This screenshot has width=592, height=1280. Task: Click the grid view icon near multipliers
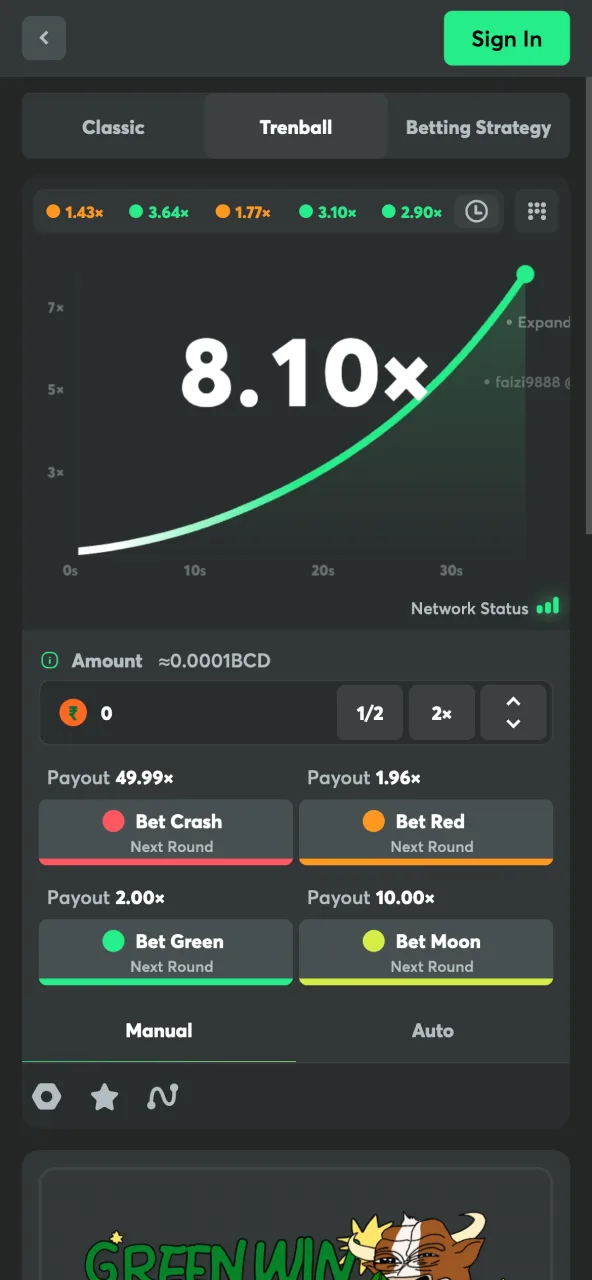537,211
